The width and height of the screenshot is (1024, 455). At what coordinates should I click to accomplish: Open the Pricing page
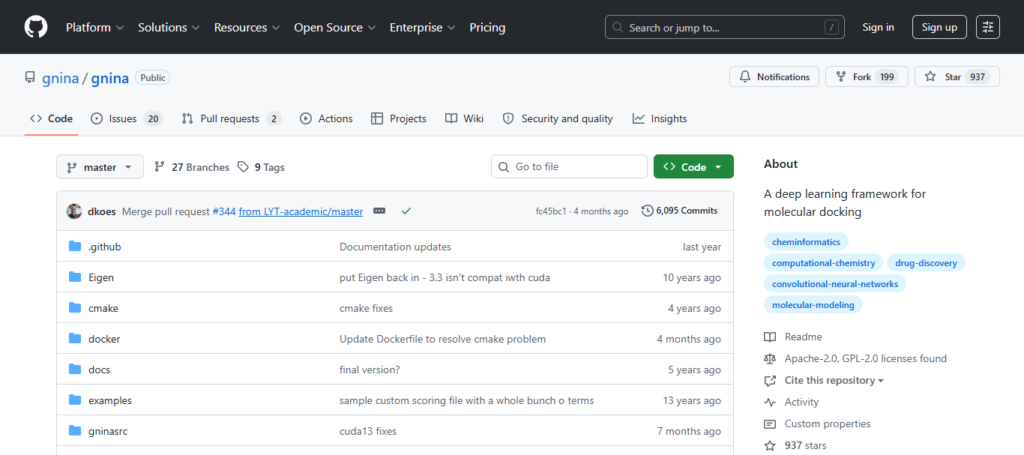487,27
